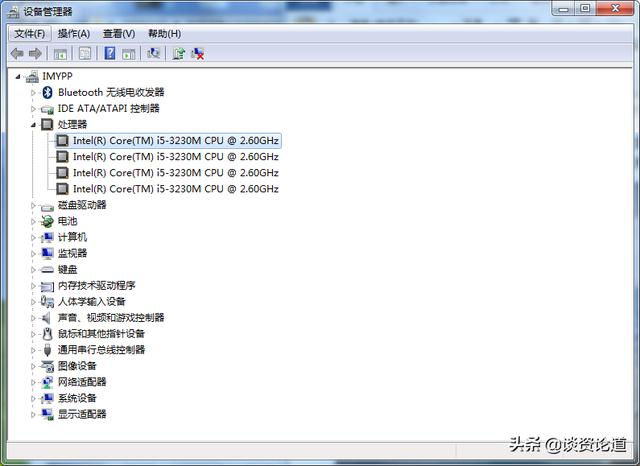The height and width of the screenshot is (466, 640).
Task: Click the show/hide action pane toolbar icon
Action: click(x=129, y=53)
